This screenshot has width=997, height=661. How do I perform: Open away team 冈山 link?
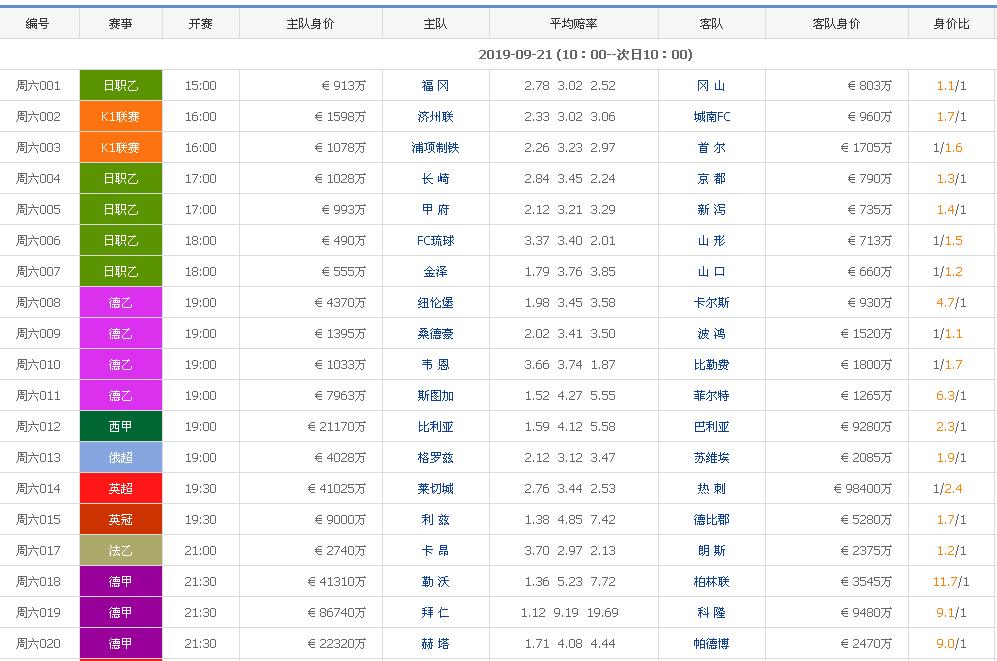point(711,86)
